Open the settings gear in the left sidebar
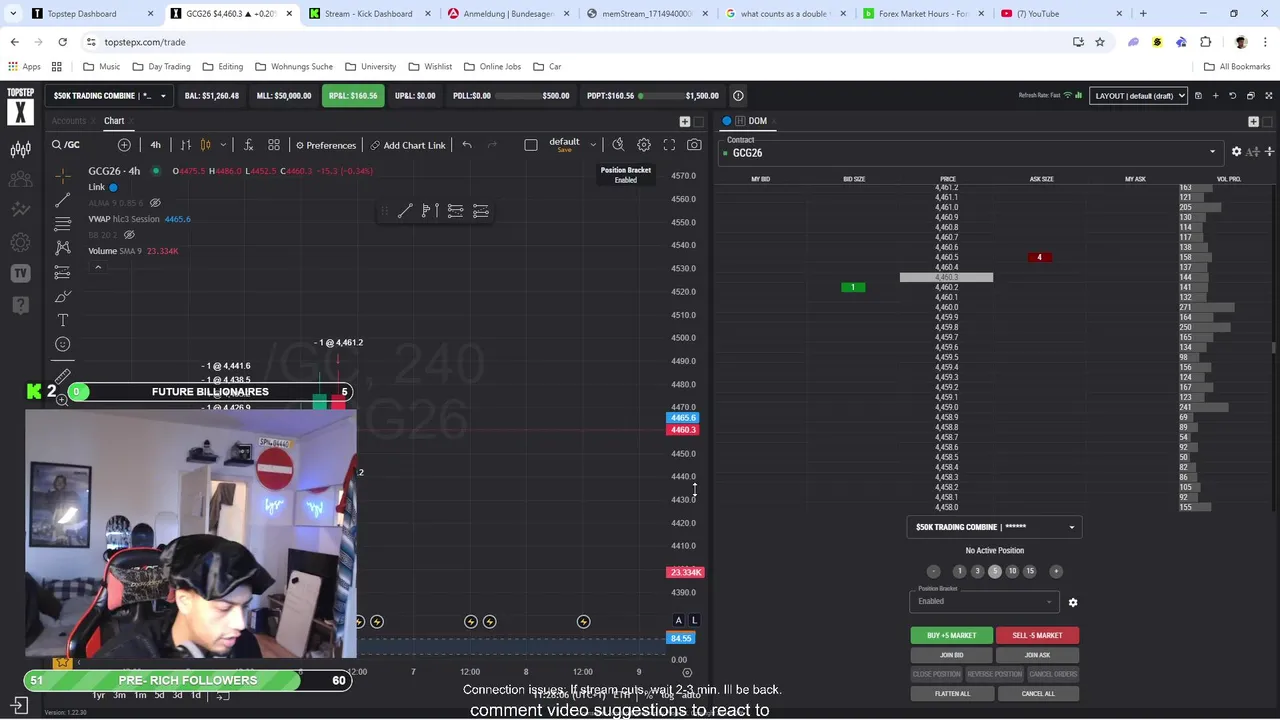This screenshot has width=1280, height=720. [x=20, y=242]
